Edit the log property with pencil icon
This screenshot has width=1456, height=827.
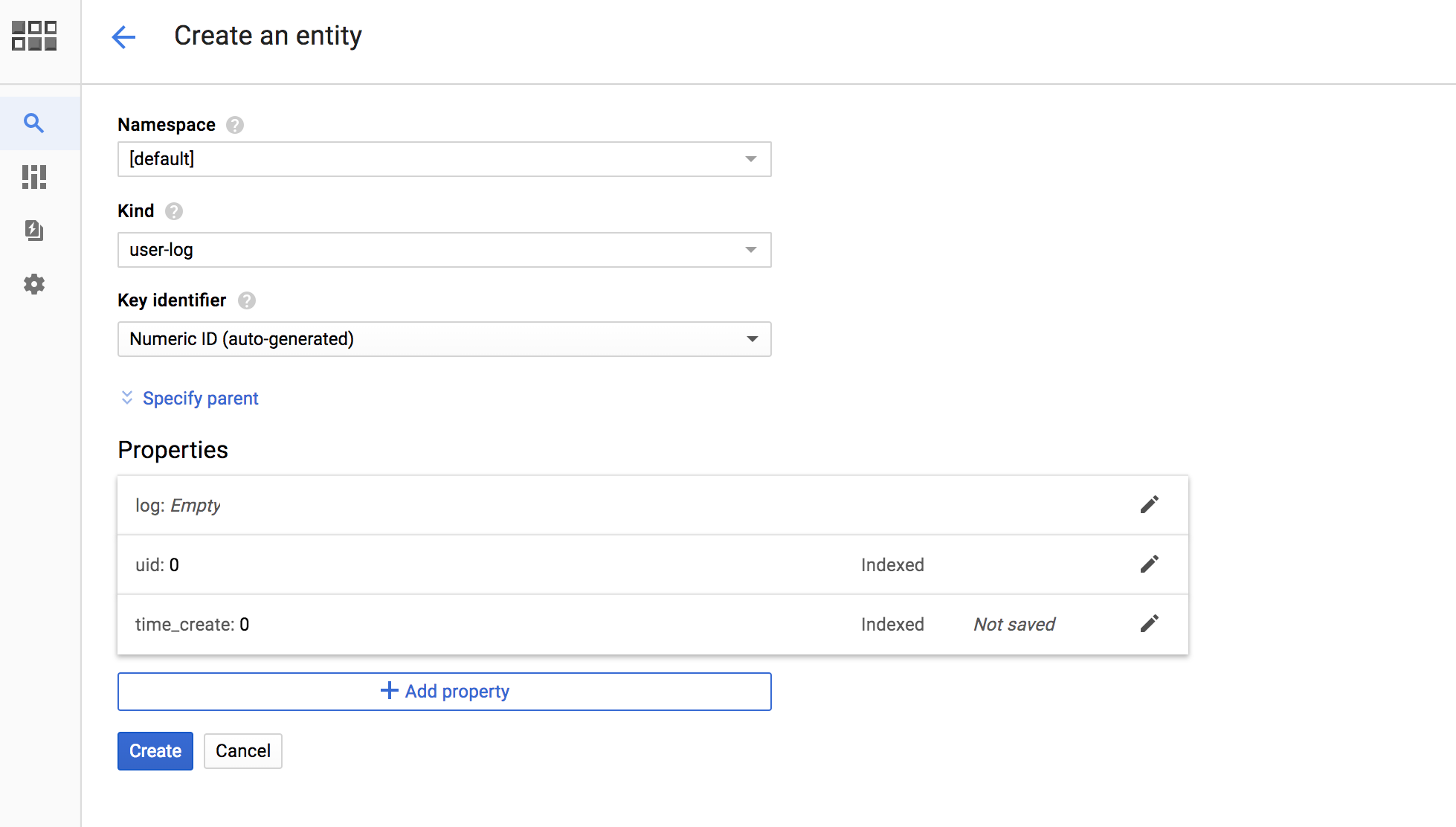click(1149, 505)
